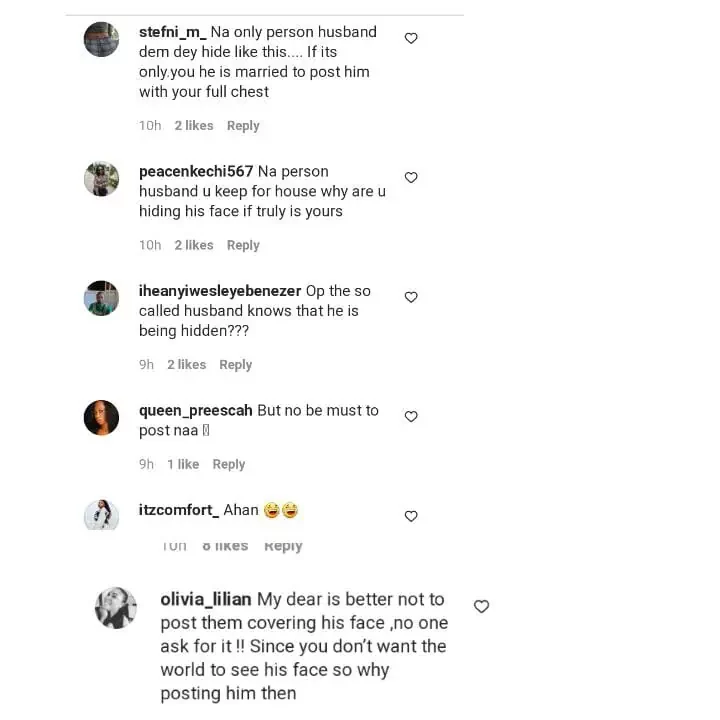Show the 1 like on queen_preescah's comment

pos(182,464)
